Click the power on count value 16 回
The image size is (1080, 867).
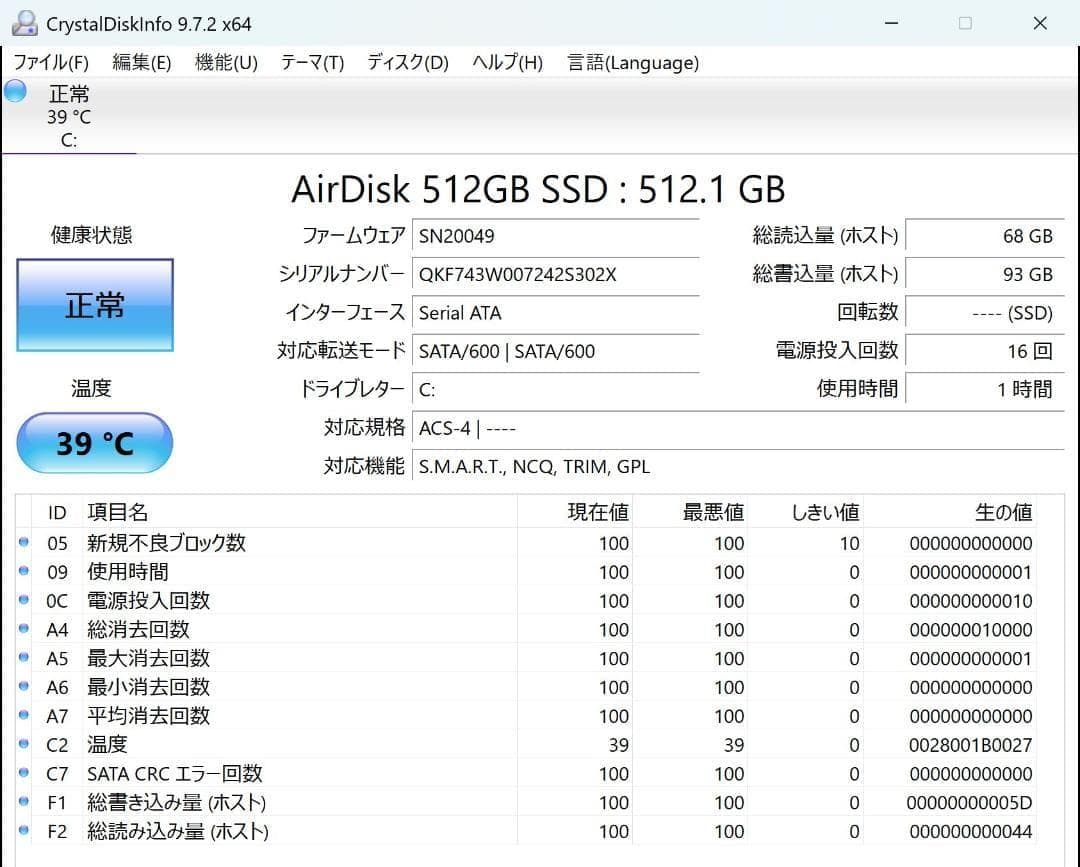pyautogui.click(x=985, y=351)
